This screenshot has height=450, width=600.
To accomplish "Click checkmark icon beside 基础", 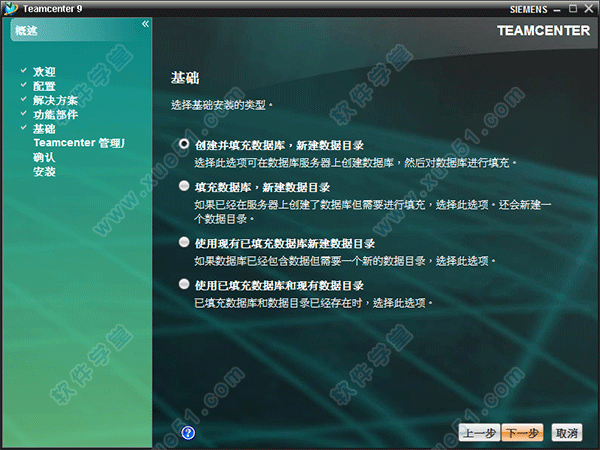I will coord(24,127).
